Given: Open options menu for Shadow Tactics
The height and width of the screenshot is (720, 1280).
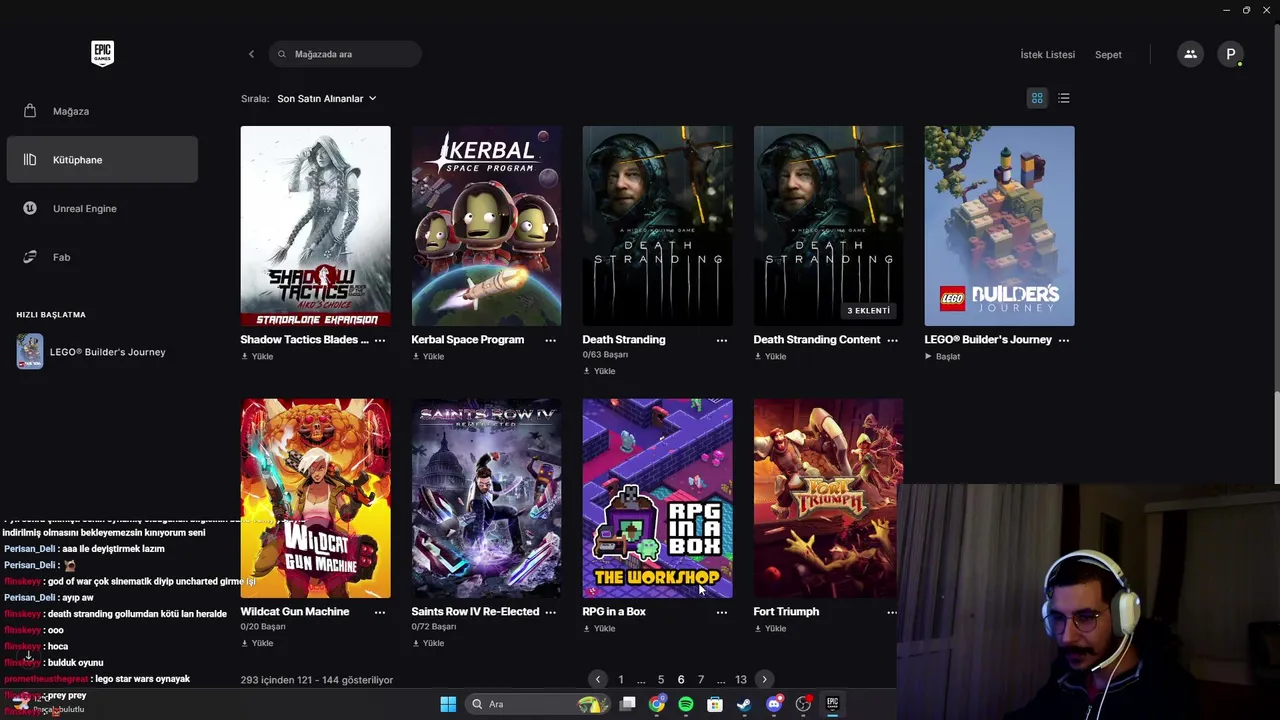Looking at the screenshot, I should tap(380, 340).
